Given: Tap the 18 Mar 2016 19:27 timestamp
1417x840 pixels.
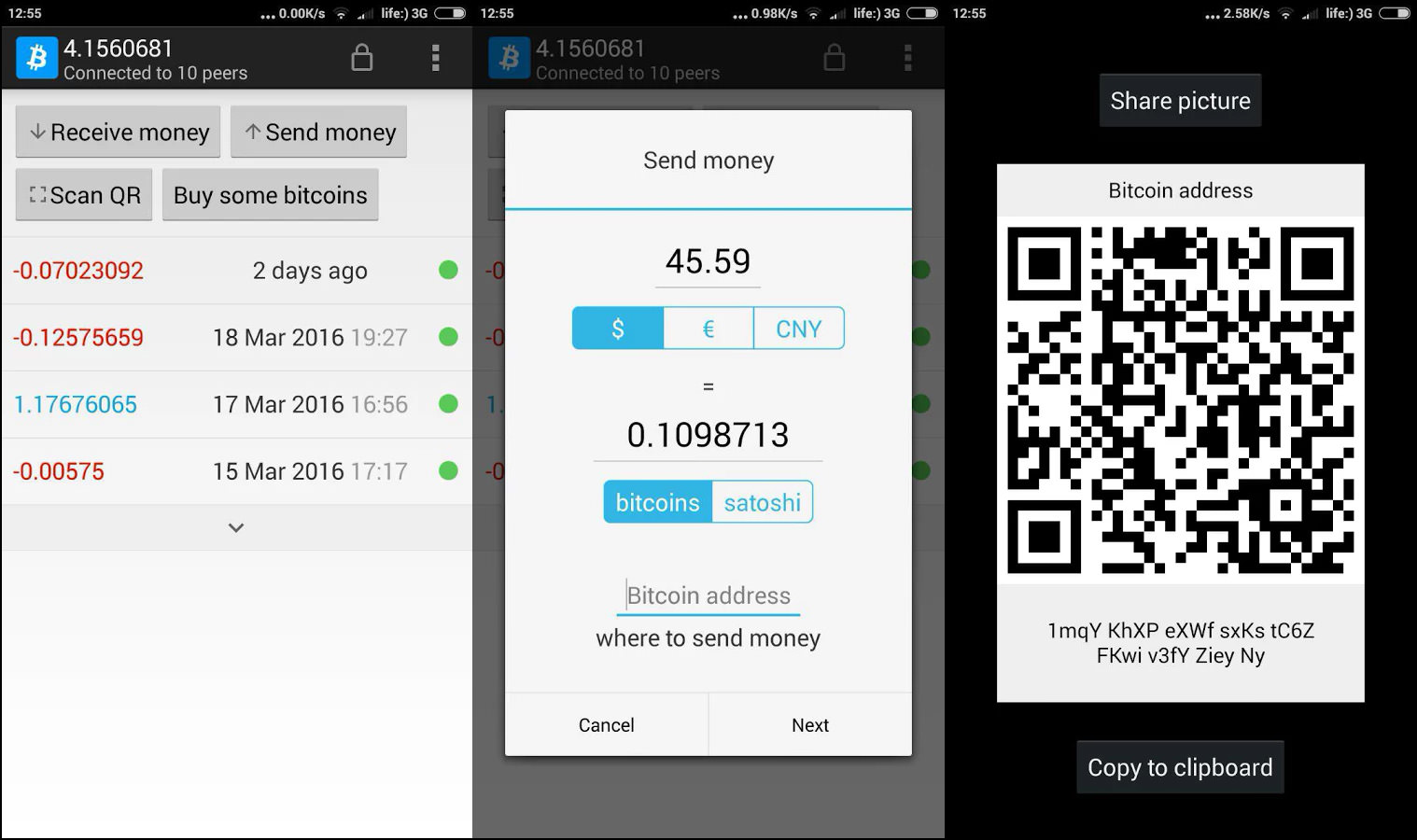Looking at the screenshot, I should [x=310, y=337].
